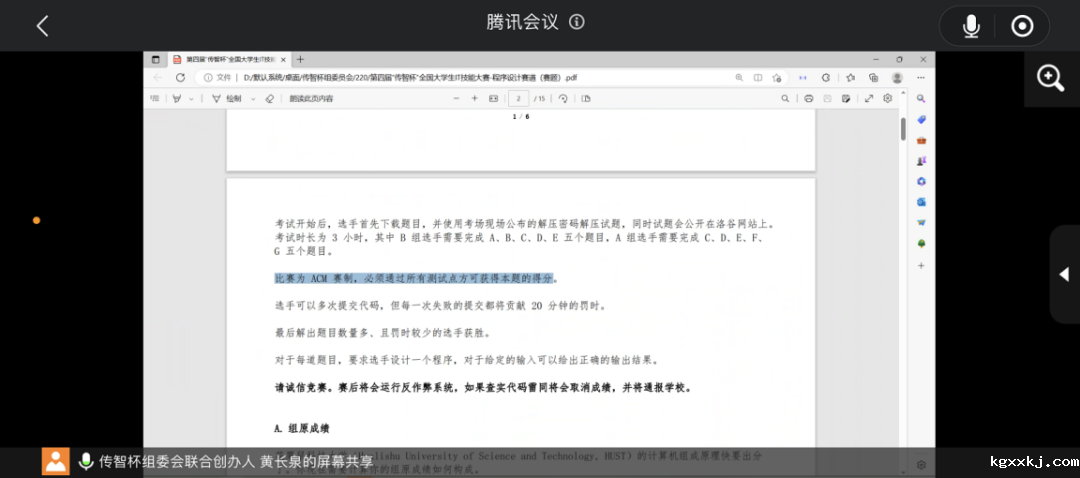Open sidebar orange tools briefcase icon
The width and height of the screenshot is (1080, 478).
pos(922,140)
